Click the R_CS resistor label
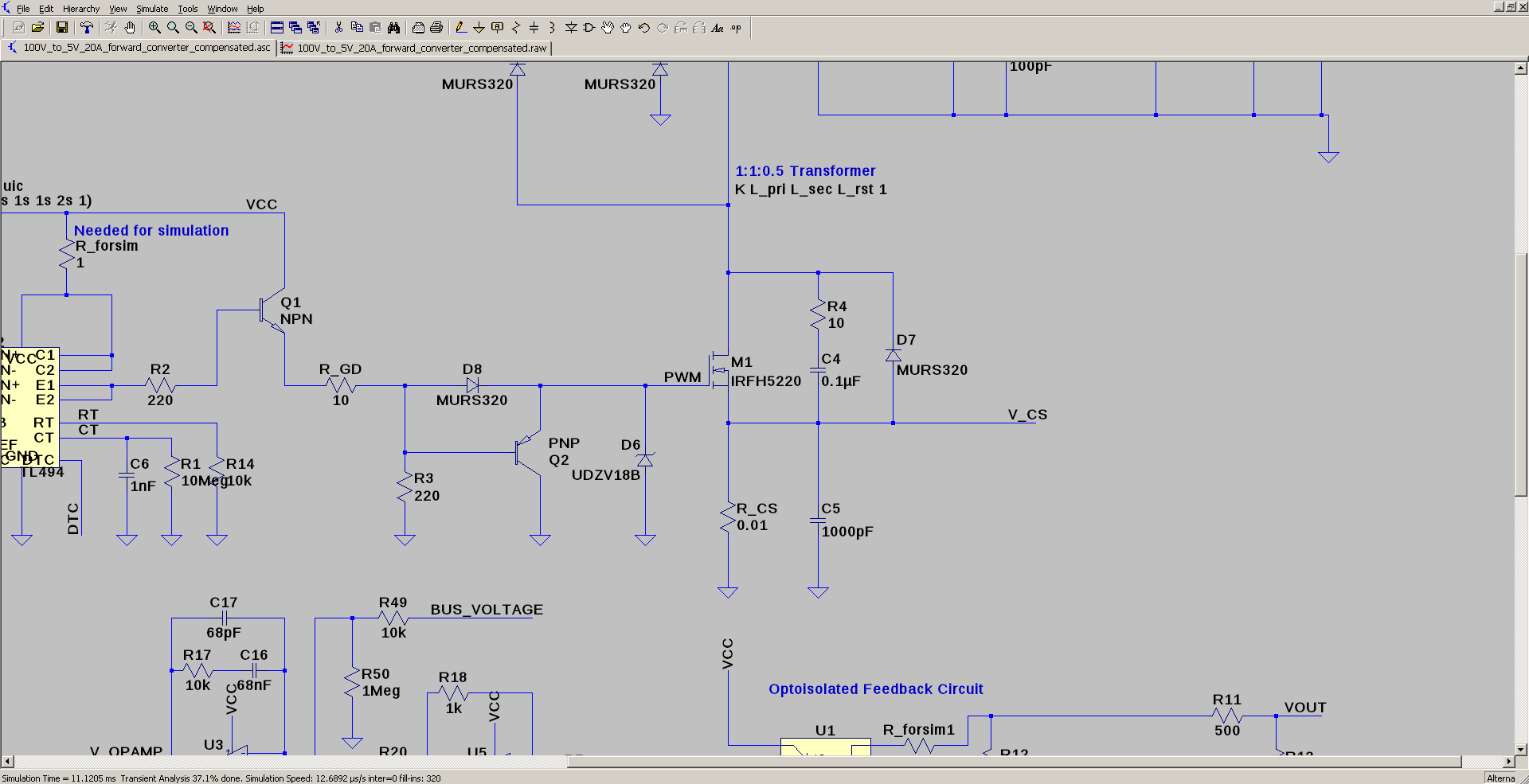This screenshot has height=784, width=1529. pos(757,509)
